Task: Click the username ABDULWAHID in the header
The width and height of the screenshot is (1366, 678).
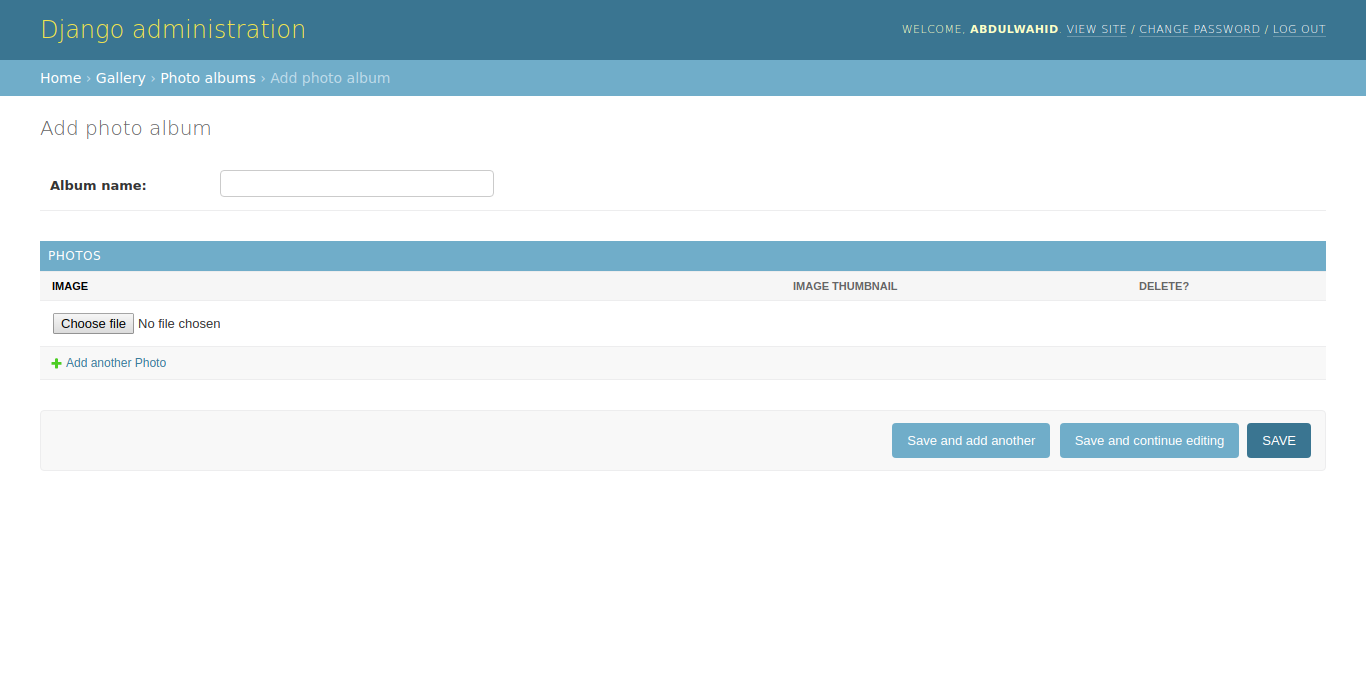Action: click(x=1014, y=30)
